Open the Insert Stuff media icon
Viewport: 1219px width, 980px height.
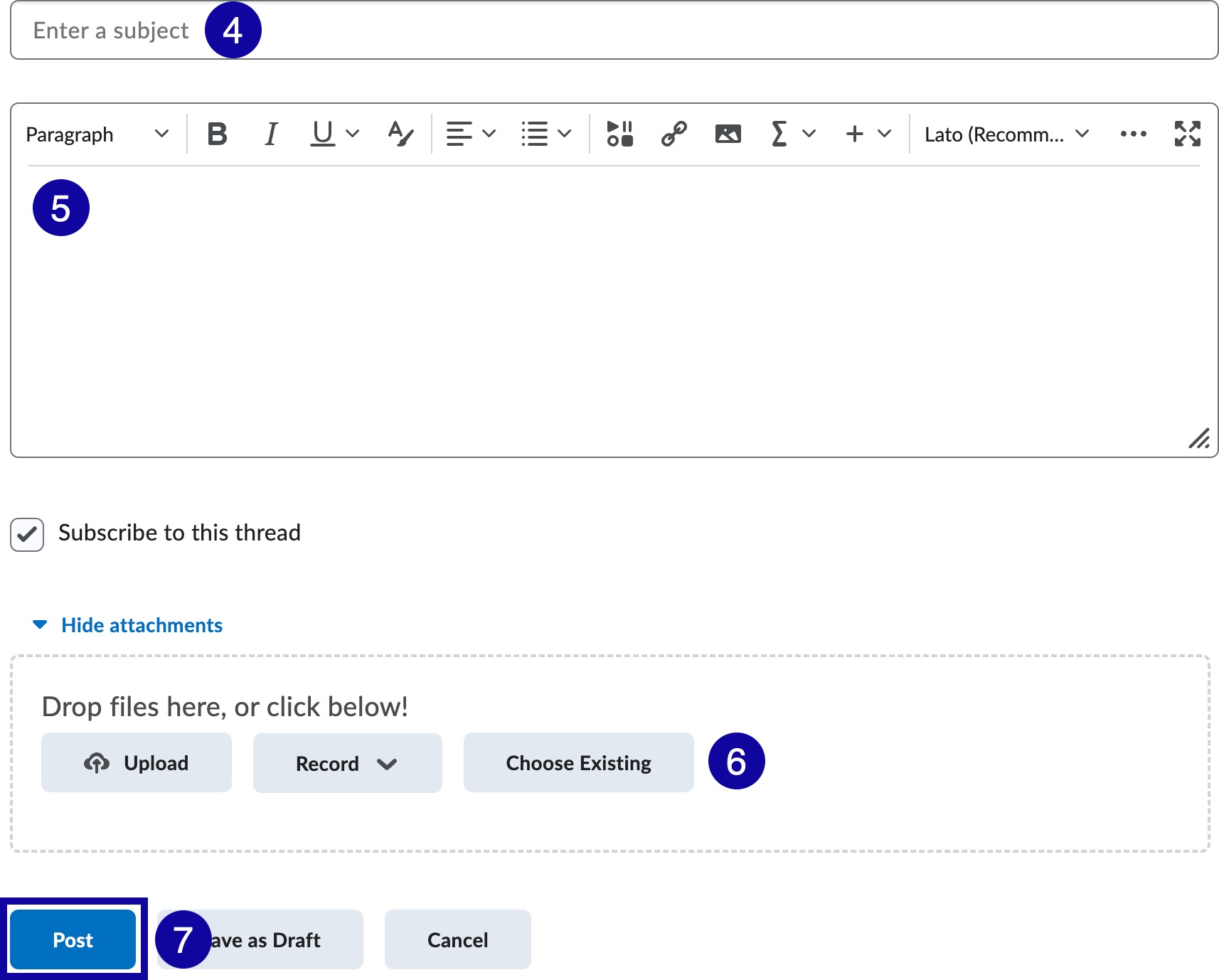point(619,134)
